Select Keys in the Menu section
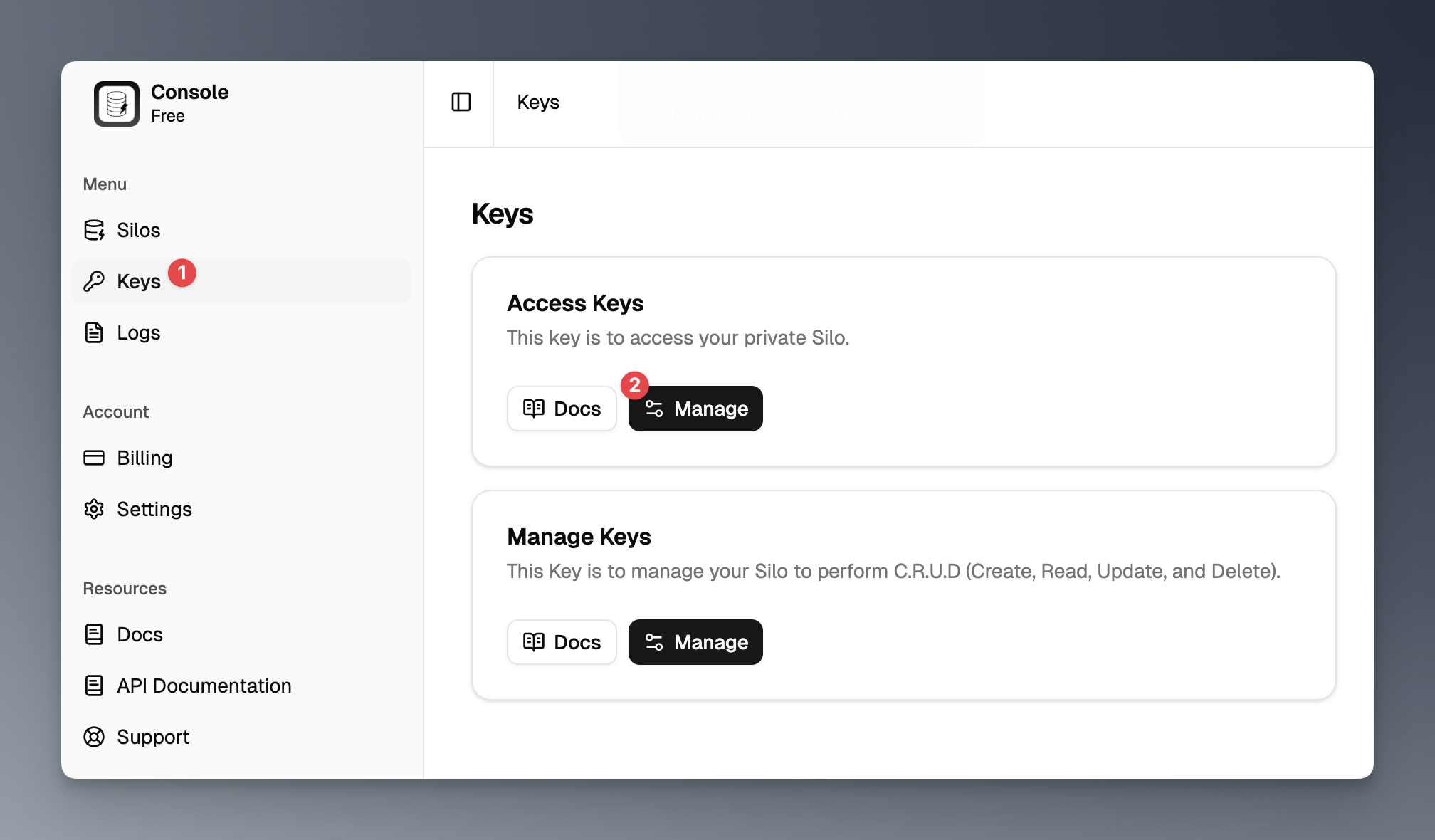 coord(139,280)
